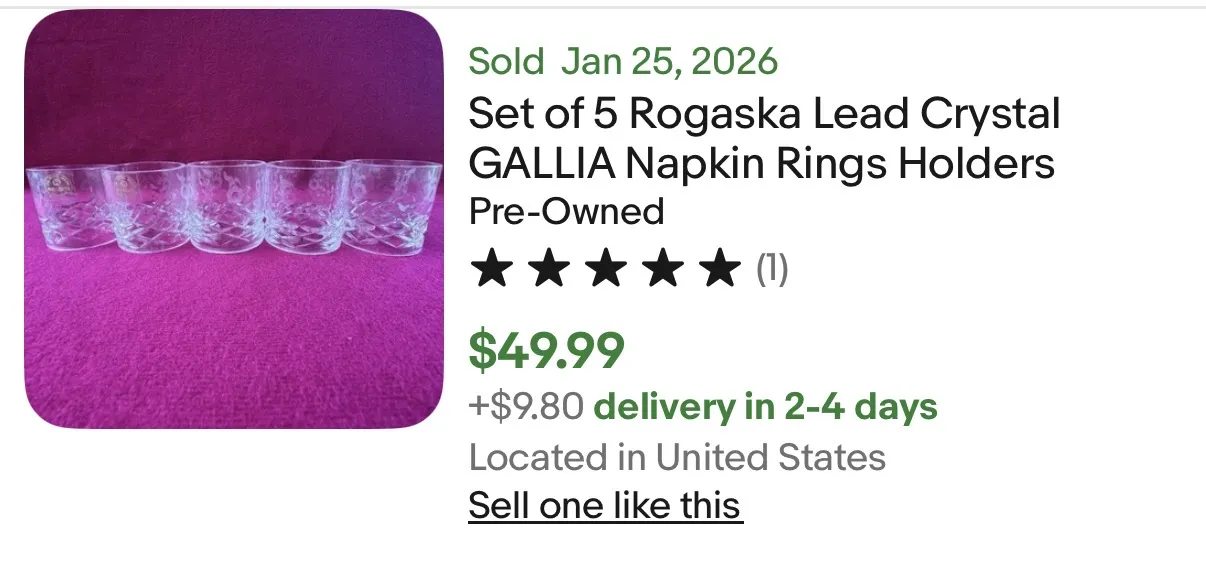Viewport: 1206px width, 585px height.
Task: Click the +$9.80 shipping cost
Action: click(x=526, y=407)
